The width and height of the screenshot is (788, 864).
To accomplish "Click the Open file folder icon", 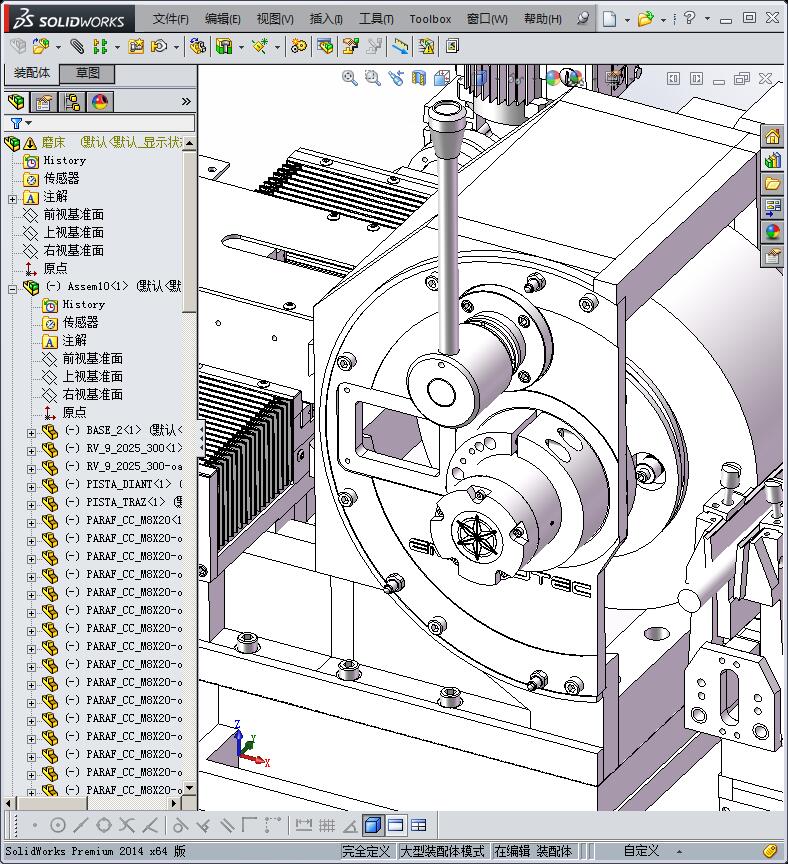I will tap(645, 19).
